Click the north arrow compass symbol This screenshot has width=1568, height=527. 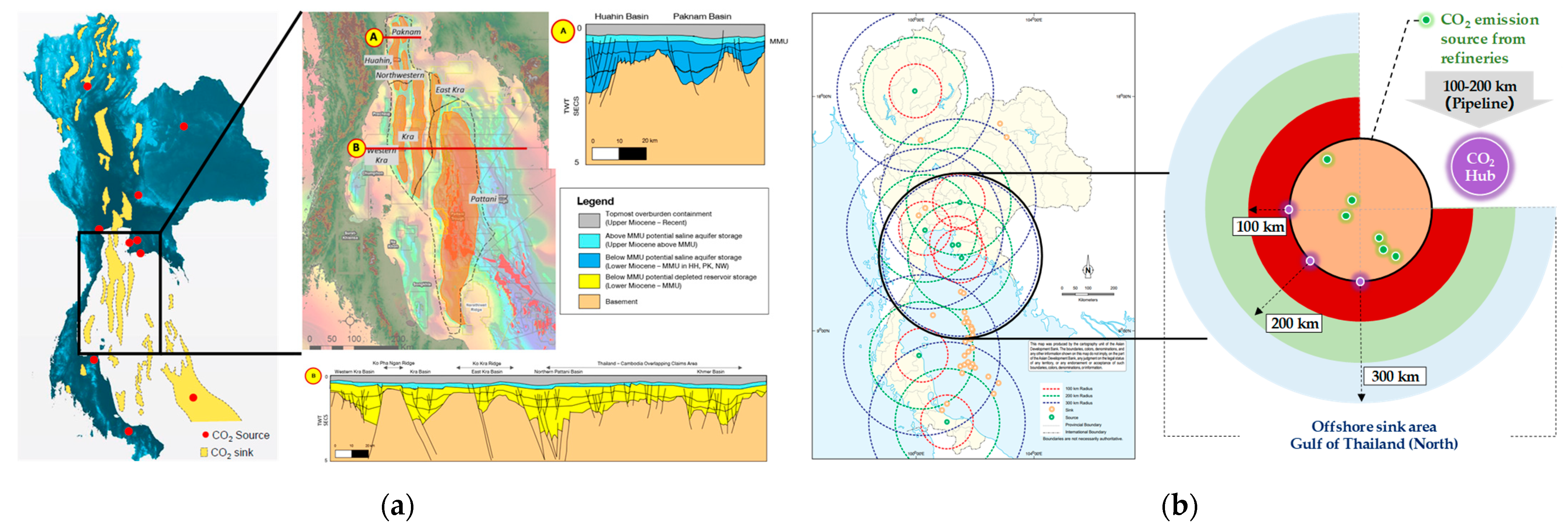pos(1088,270)
